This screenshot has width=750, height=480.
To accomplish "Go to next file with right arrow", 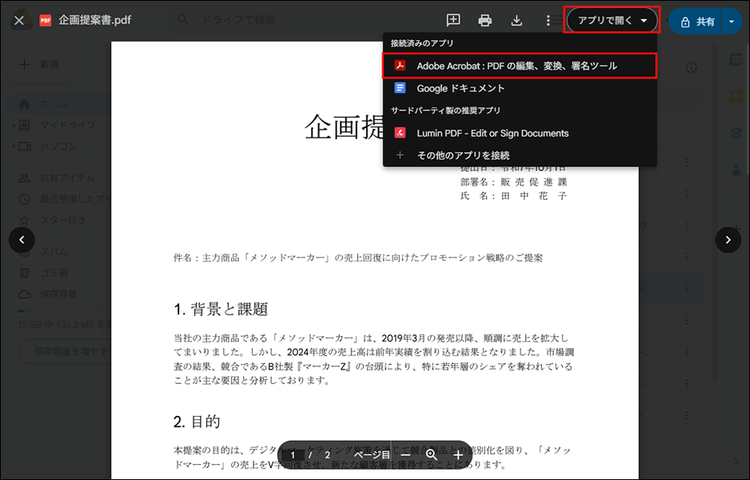I will point(727,239).
